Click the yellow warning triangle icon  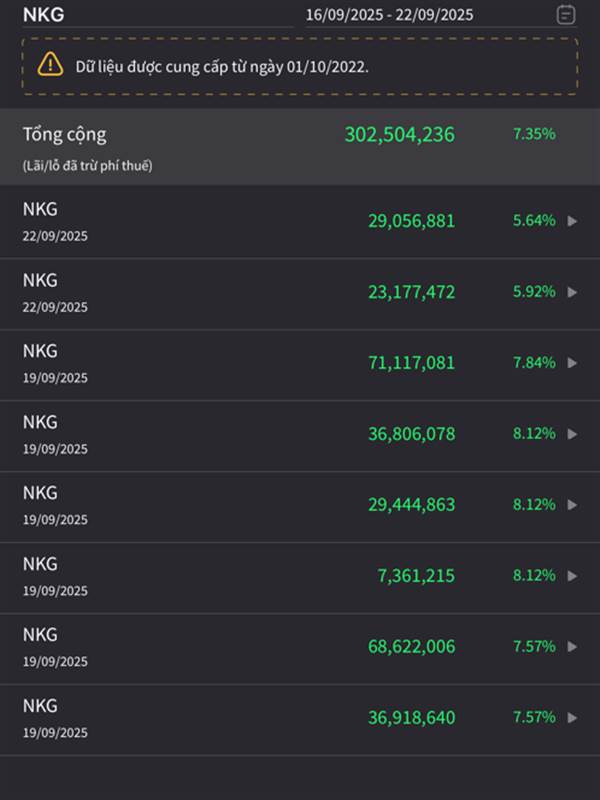coord(50,65)
